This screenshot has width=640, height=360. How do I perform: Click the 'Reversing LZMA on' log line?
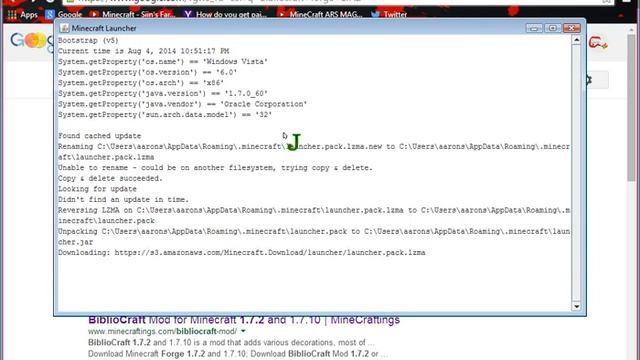(x=314, y=216)
